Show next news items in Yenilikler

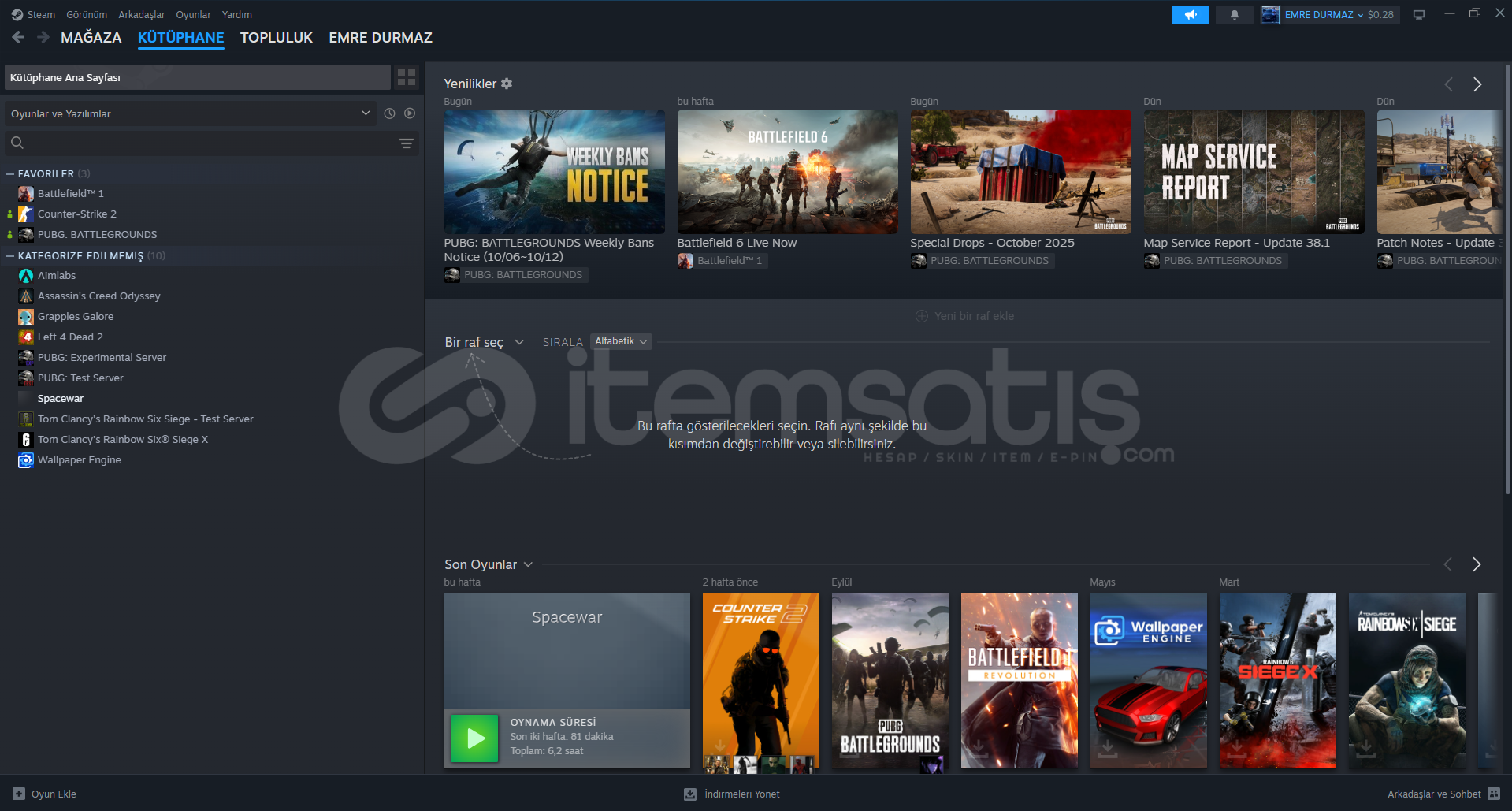tap(1477, 84)
